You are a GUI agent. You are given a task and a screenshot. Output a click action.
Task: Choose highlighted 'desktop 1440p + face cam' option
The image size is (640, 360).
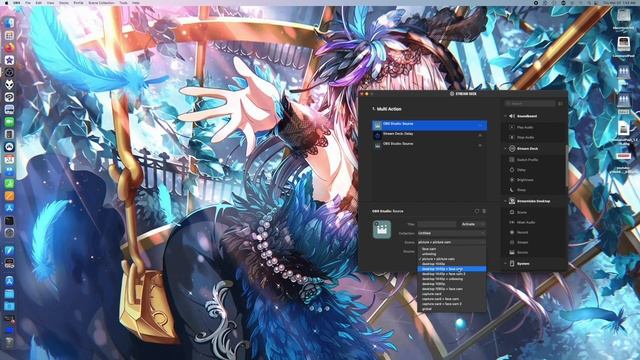451,269
